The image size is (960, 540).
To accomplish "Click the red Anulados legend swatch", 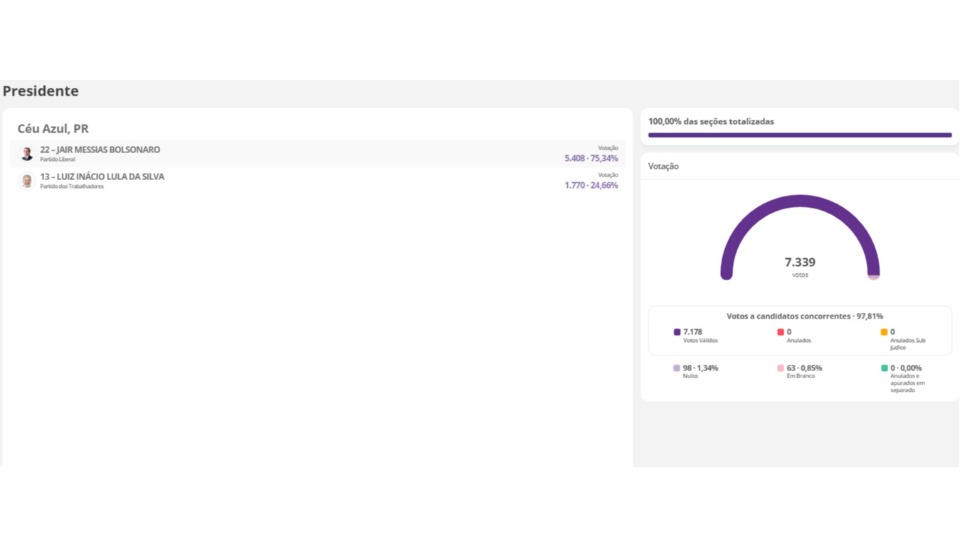I will pyautogui.click(x=781, y=332).
